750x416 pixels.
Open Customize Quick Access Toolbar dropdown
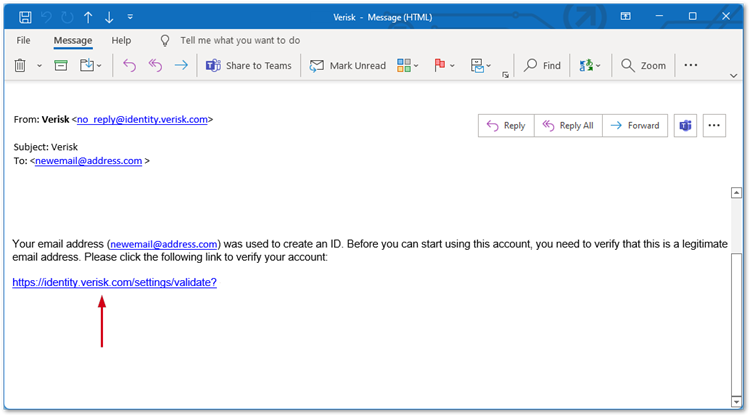click(x=130, y=17)
